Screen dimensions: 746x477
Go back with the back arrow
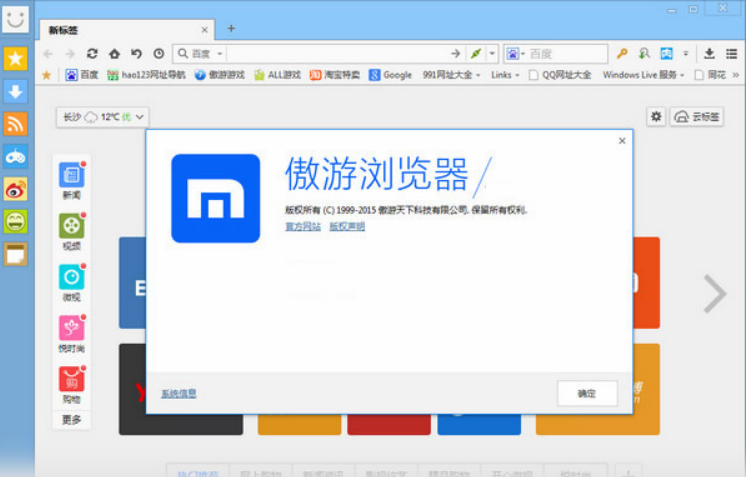[48, 54]
